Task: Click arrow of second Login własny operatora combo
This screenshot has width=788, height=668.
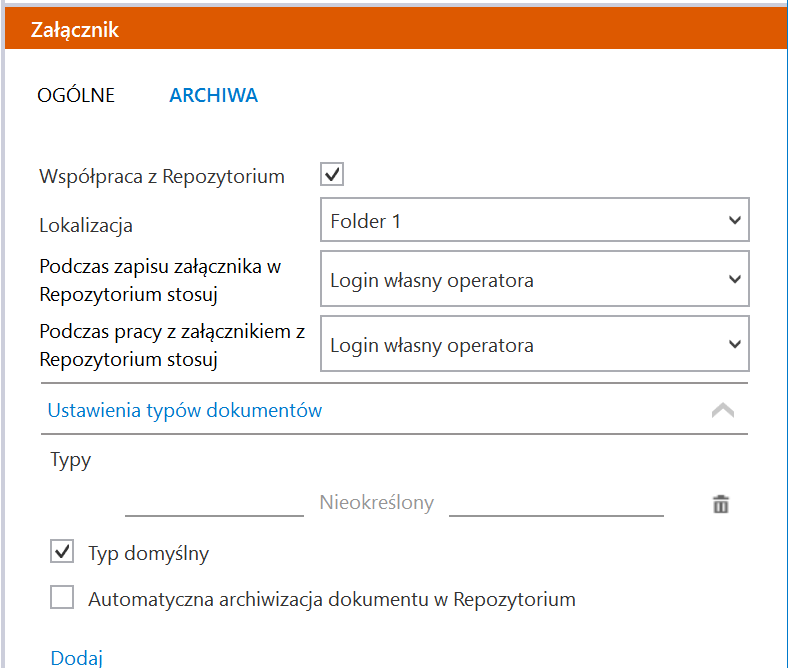Action: (735, 344)
